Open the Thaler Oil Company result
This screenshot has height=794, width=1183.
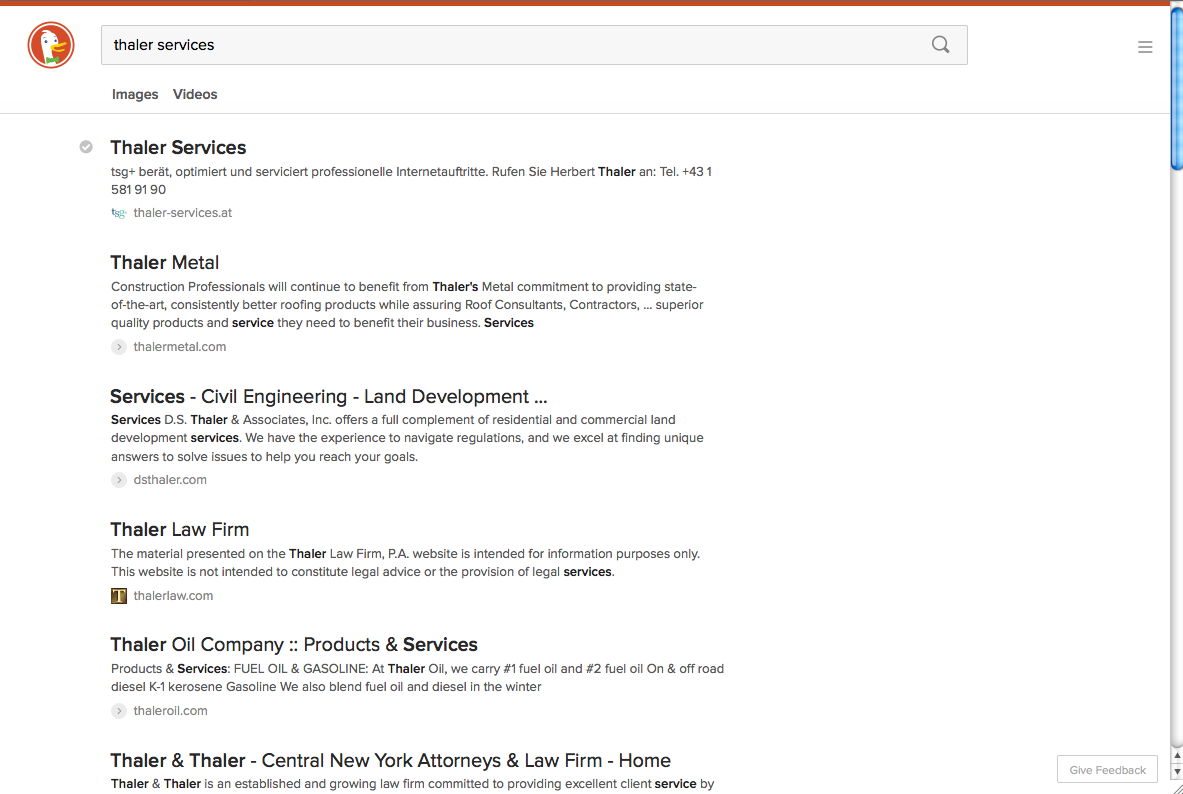point(294,644)
